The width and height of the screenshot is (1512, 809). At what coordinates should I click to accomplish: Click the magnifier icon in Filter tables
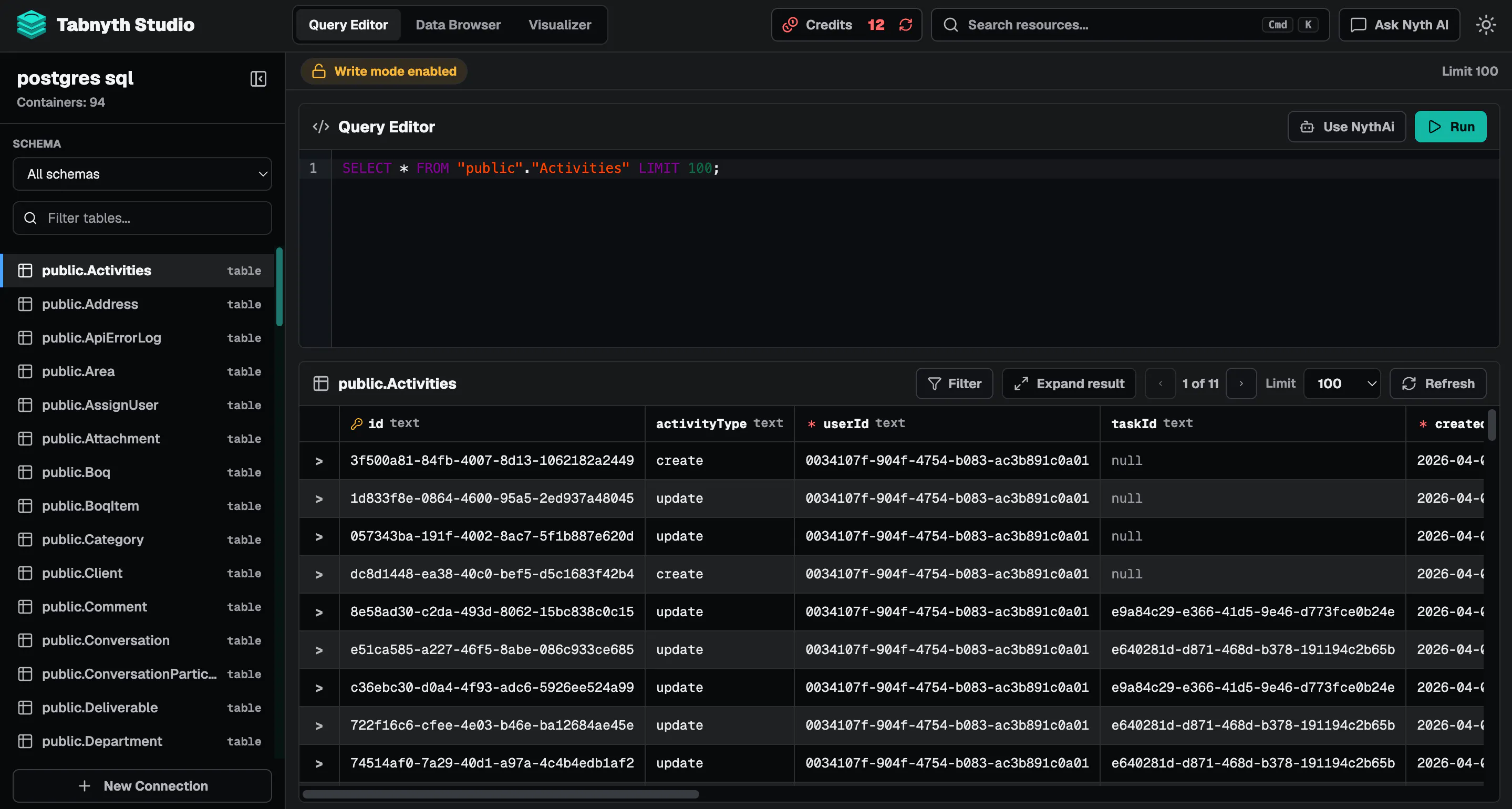30,218
